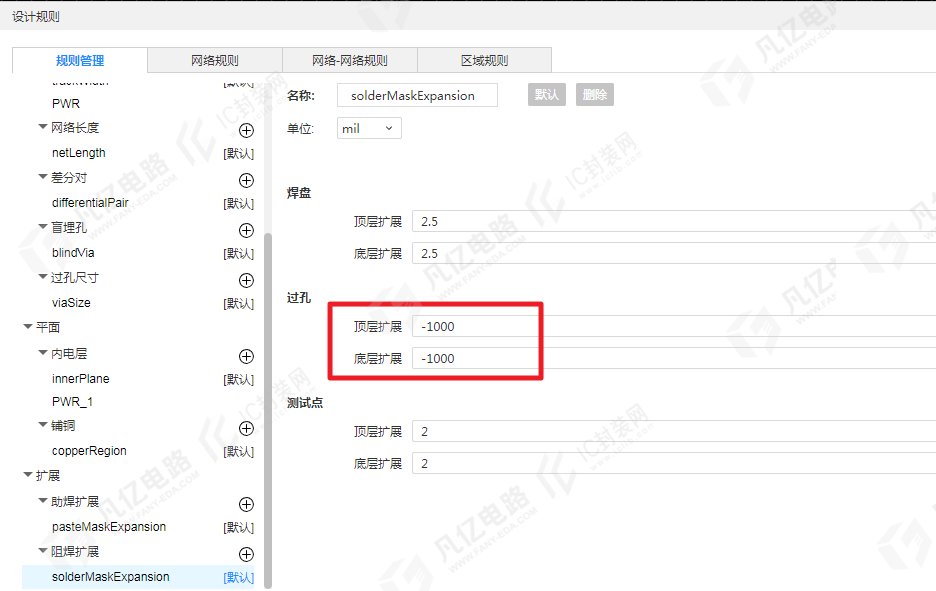Select the blindVia rule

pyautogui.click(x=73, y=253)
